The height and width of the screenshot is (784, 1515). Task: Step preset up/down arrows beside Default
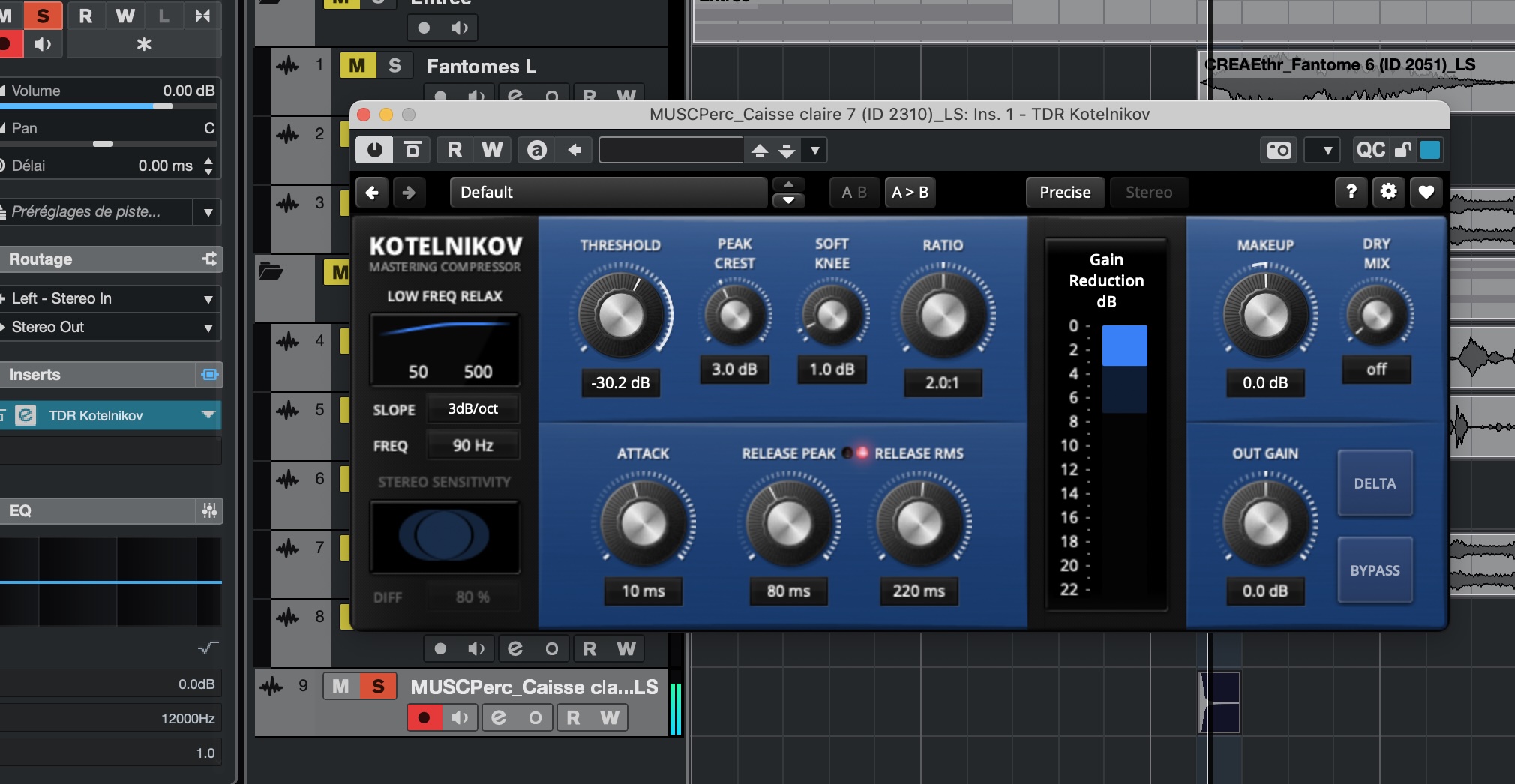pos(788,193)
